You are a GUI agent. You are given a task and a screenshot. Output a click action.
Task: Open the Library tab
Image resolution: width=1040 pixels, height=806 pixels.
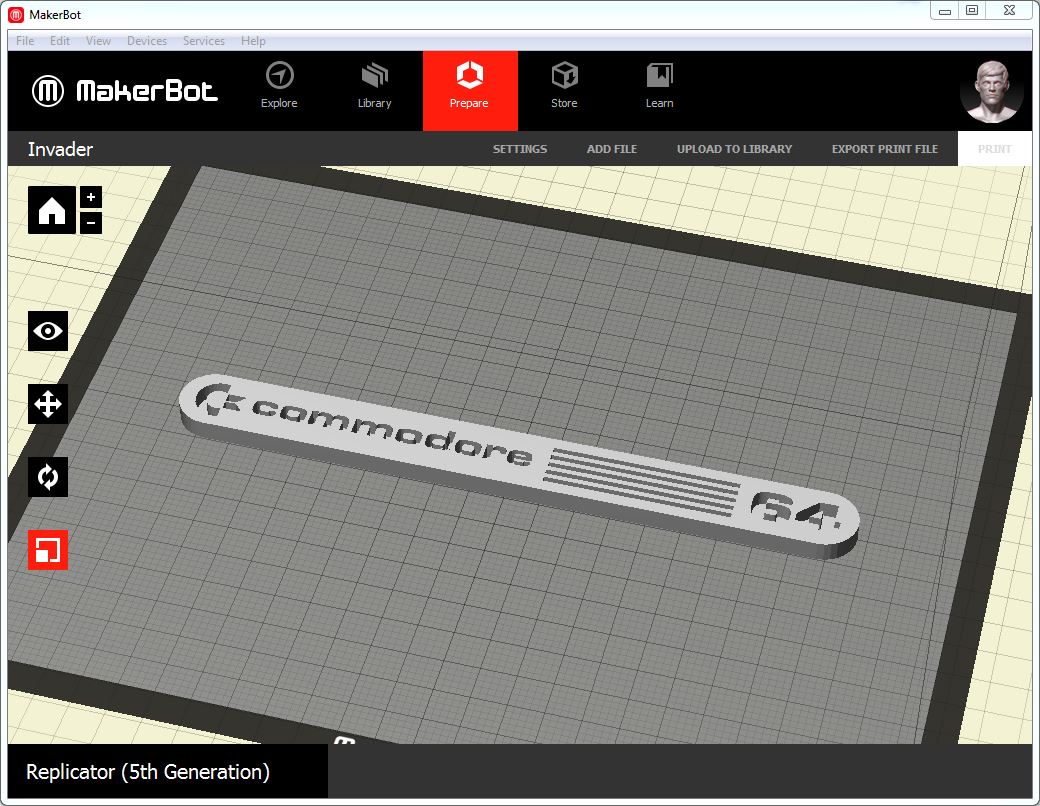[375, 86]
